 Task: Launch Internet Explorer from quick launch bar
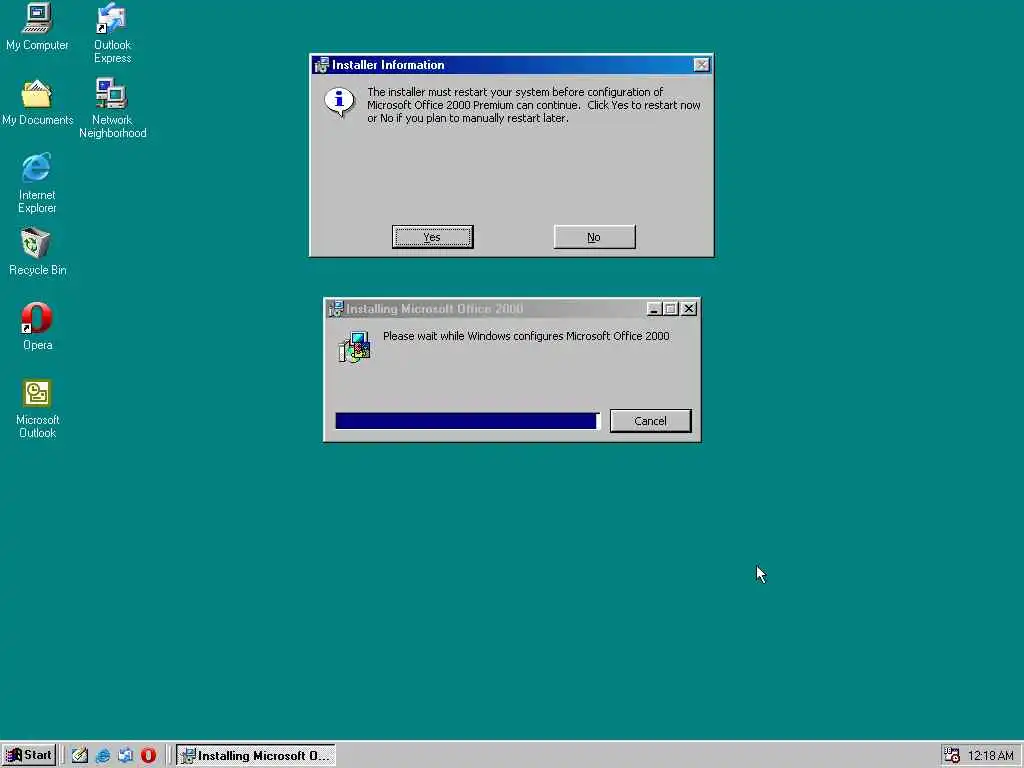point(103,756)
